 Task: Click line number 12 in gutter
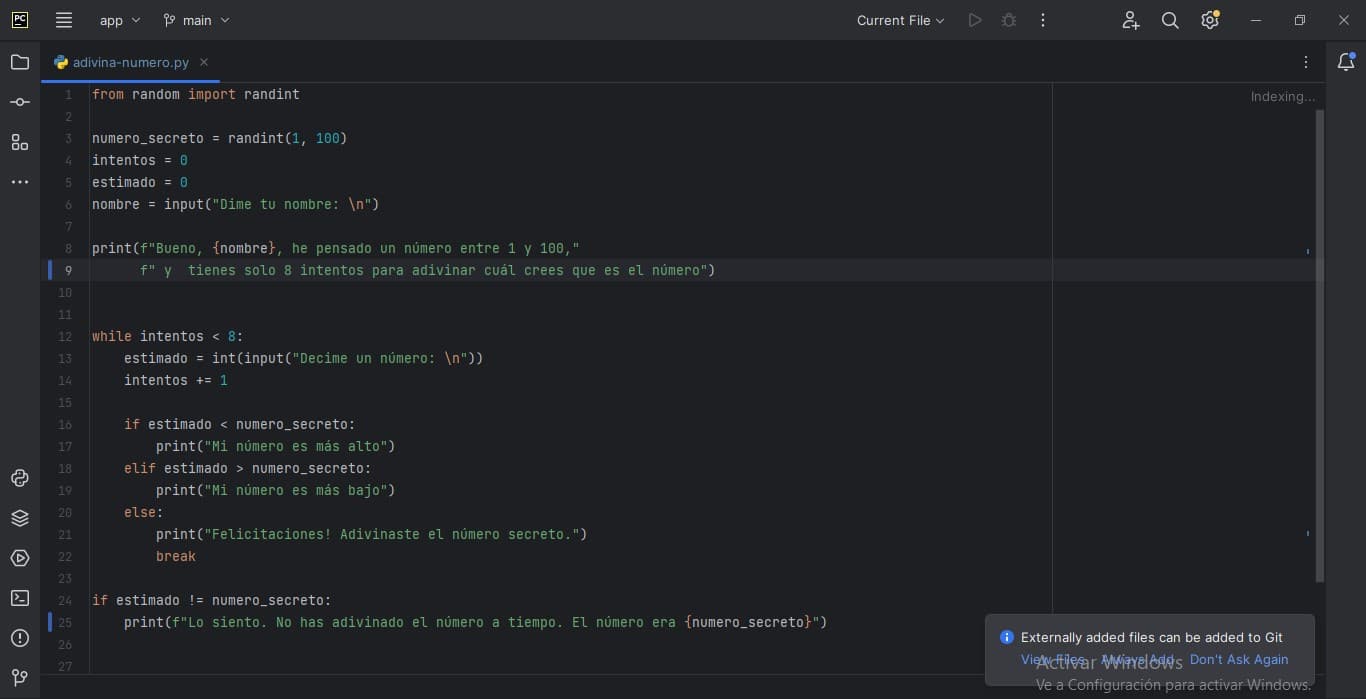(x=66, y=336)
